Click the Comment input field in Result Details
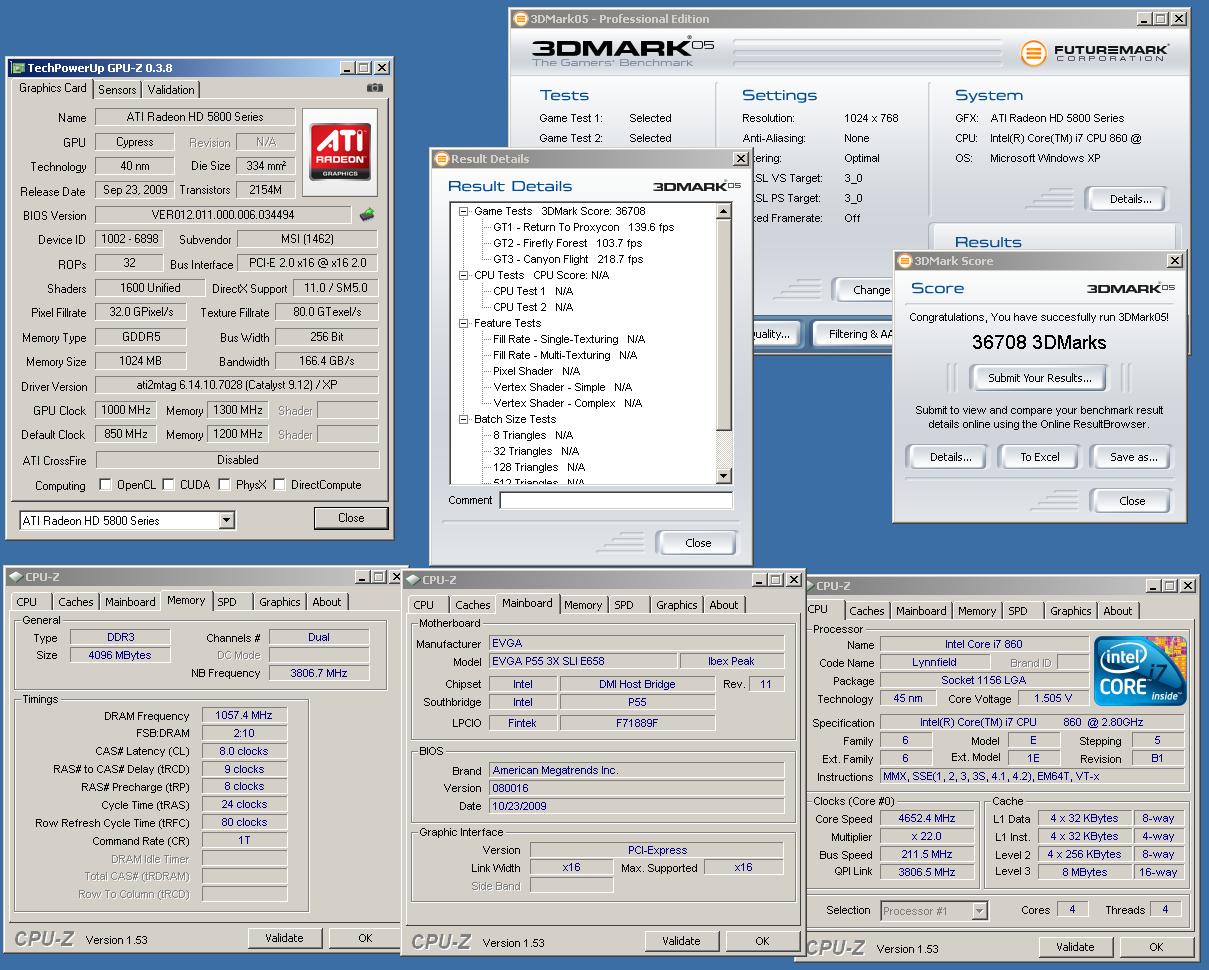The height and width of the screenshot is (970, 1209). 616,500
